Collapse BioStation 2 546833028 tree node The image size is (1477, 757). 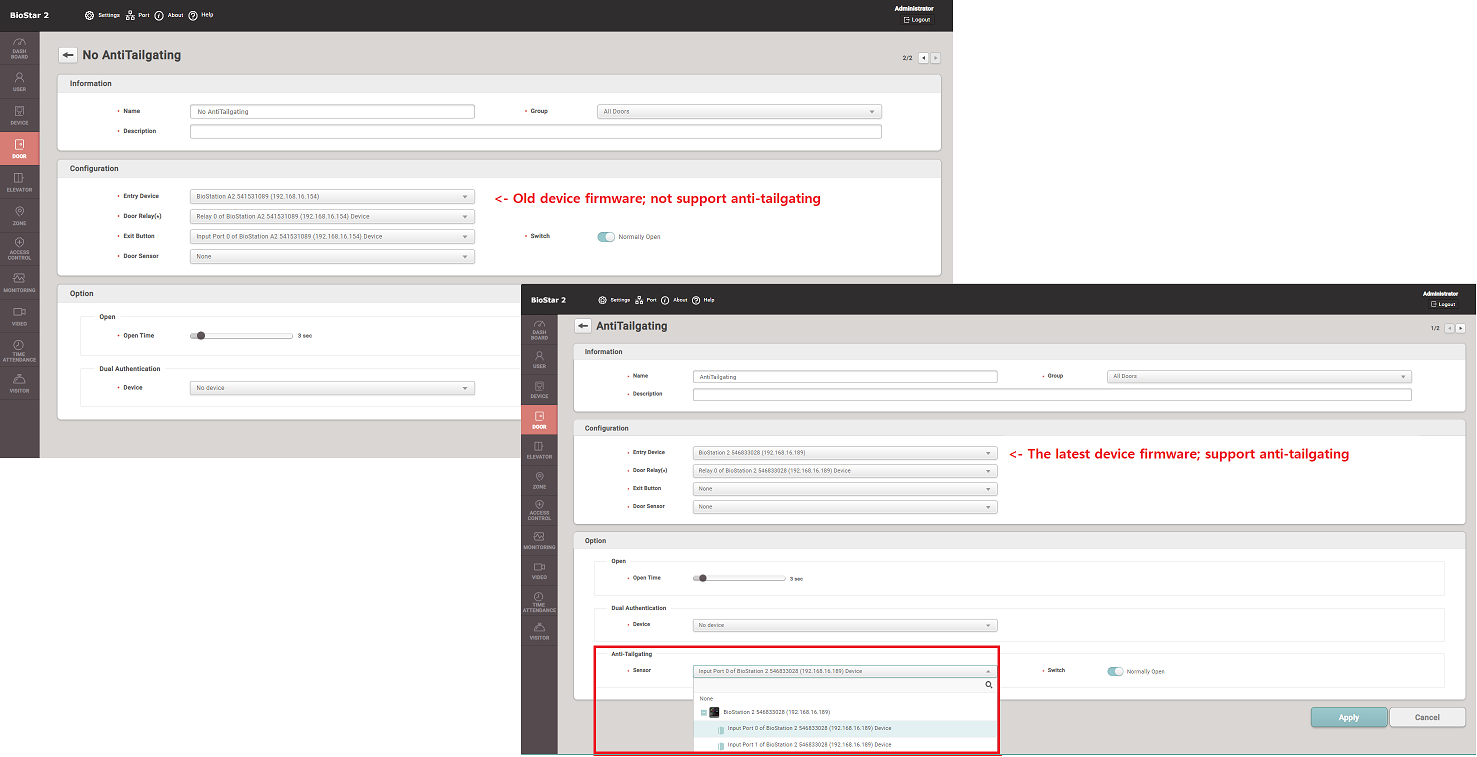[704, 712]
